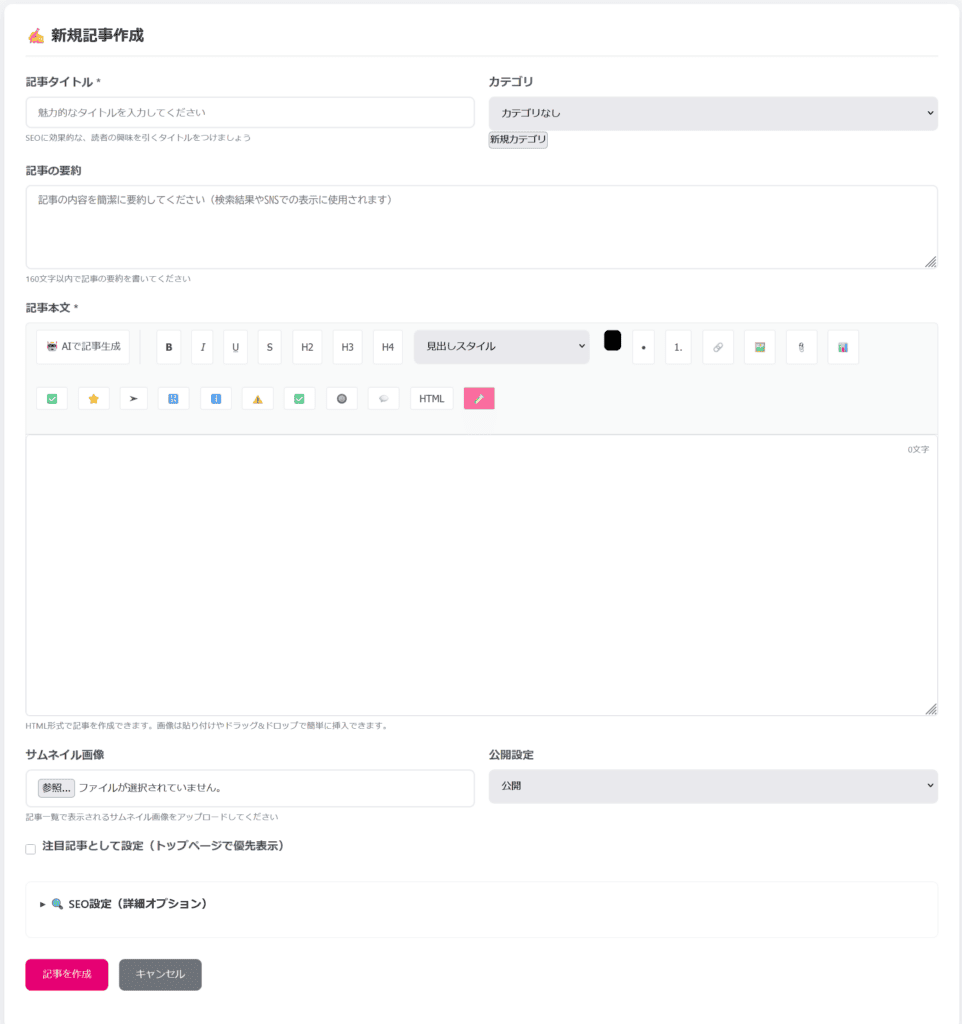Click the yellow star icon
The width and height of the screenshot is (962, 1024).
point(94,398)
